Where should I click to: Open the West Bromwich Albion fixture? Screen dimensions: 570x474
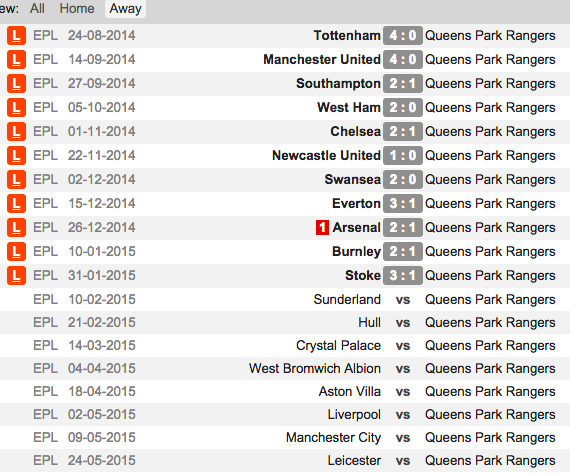click(x=315, y=369)
